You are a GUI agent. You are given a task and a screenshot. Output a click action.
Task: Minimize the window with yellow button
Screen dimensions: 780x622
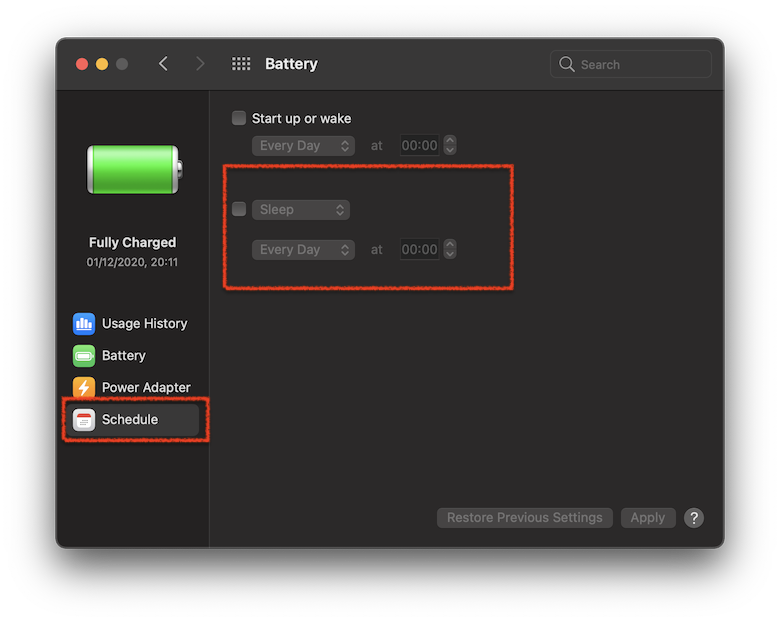coord(102,64)
